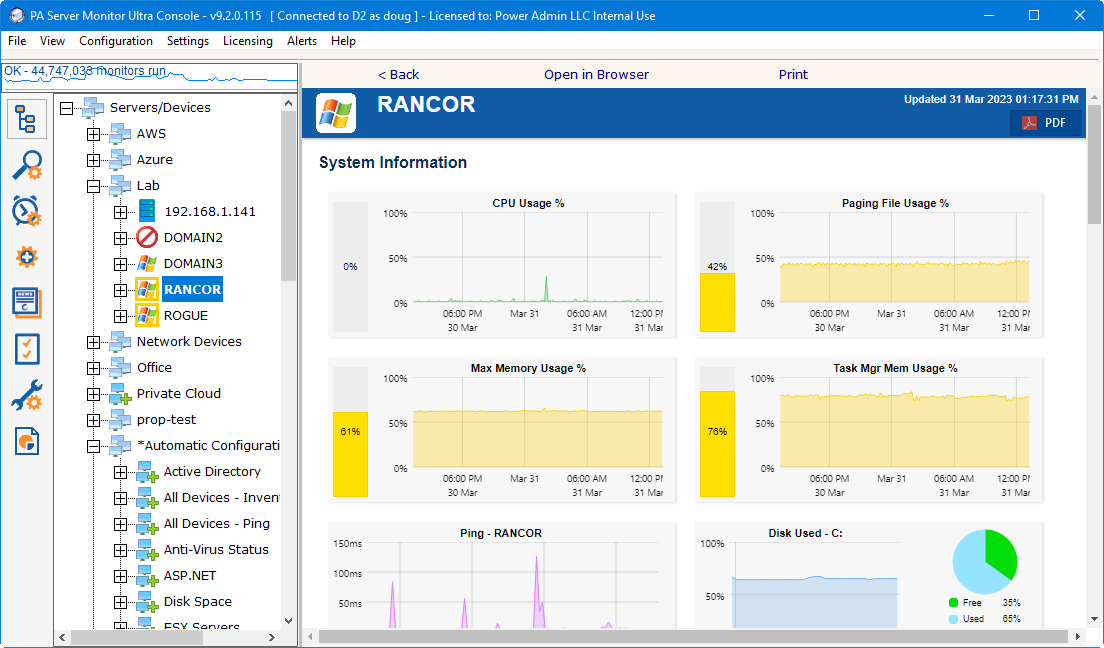This screenshot has height=648, width=1104.
Task: Open the Configuration menu
Action: pos(116,41)
